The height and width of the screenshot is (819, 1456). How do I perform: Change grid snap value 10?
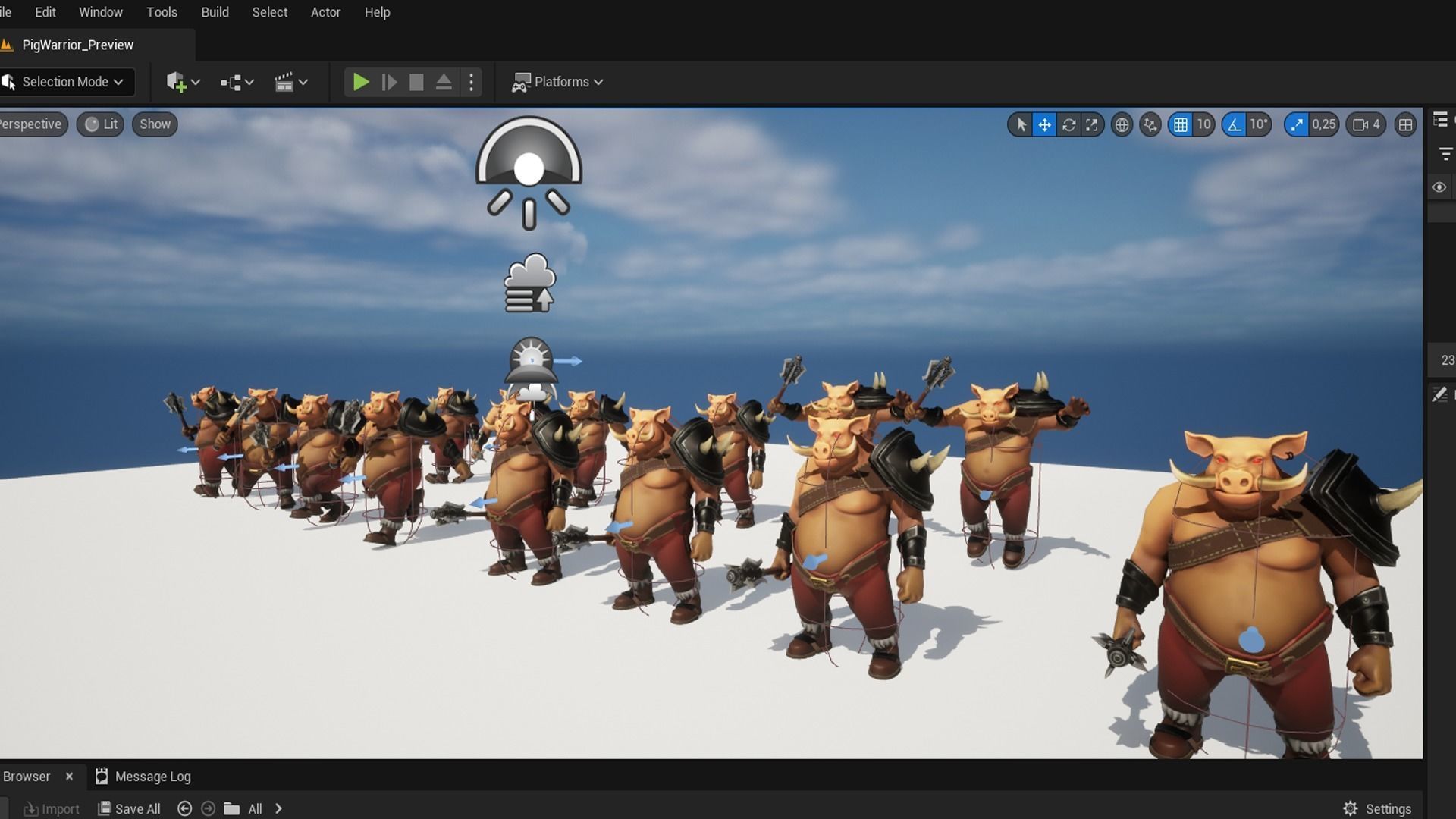[x=1203, y=125]
